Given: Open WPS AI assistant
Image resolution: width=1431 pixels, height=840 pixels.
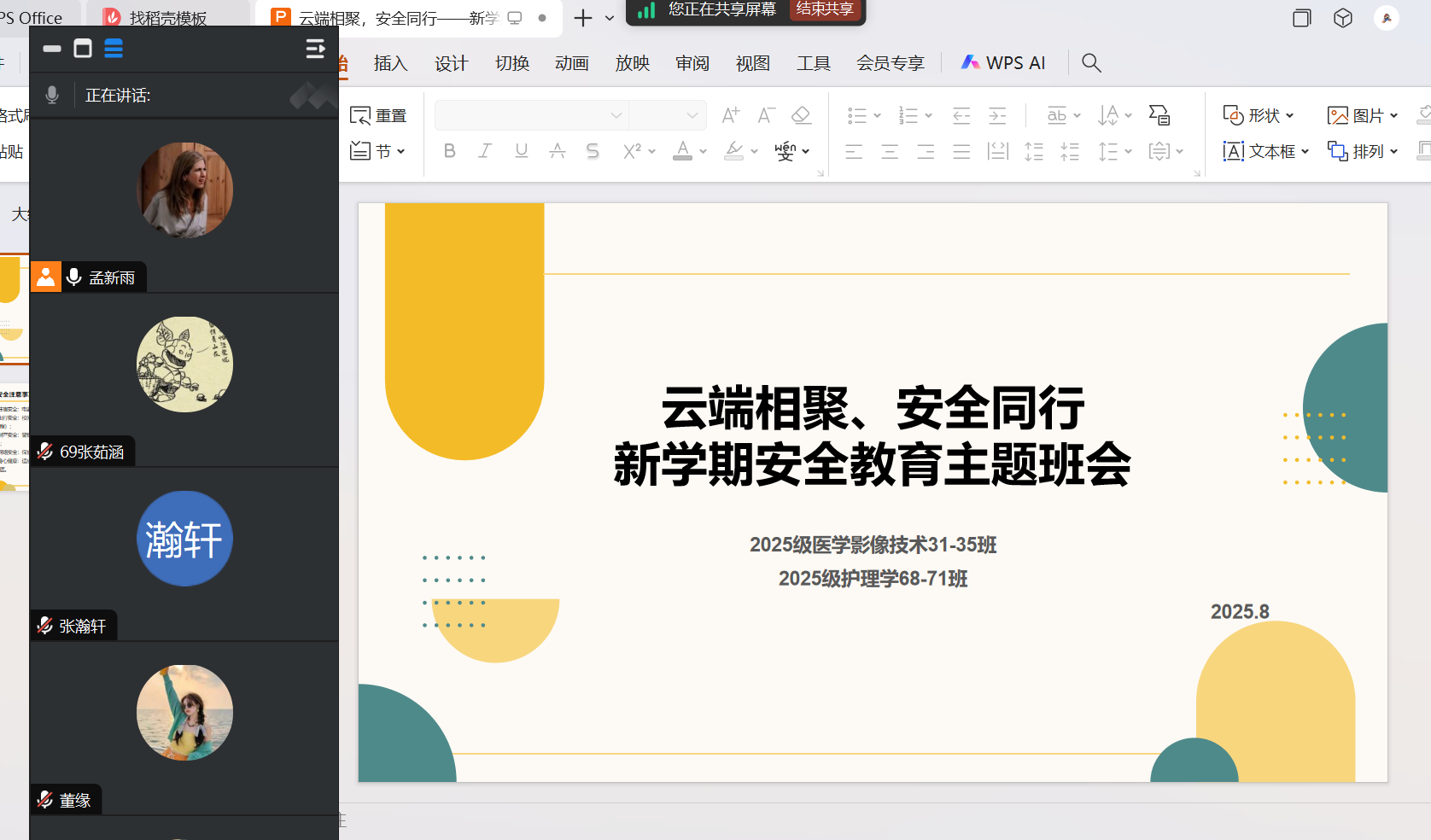Looking at the screenshot, I should [1003, 62].
